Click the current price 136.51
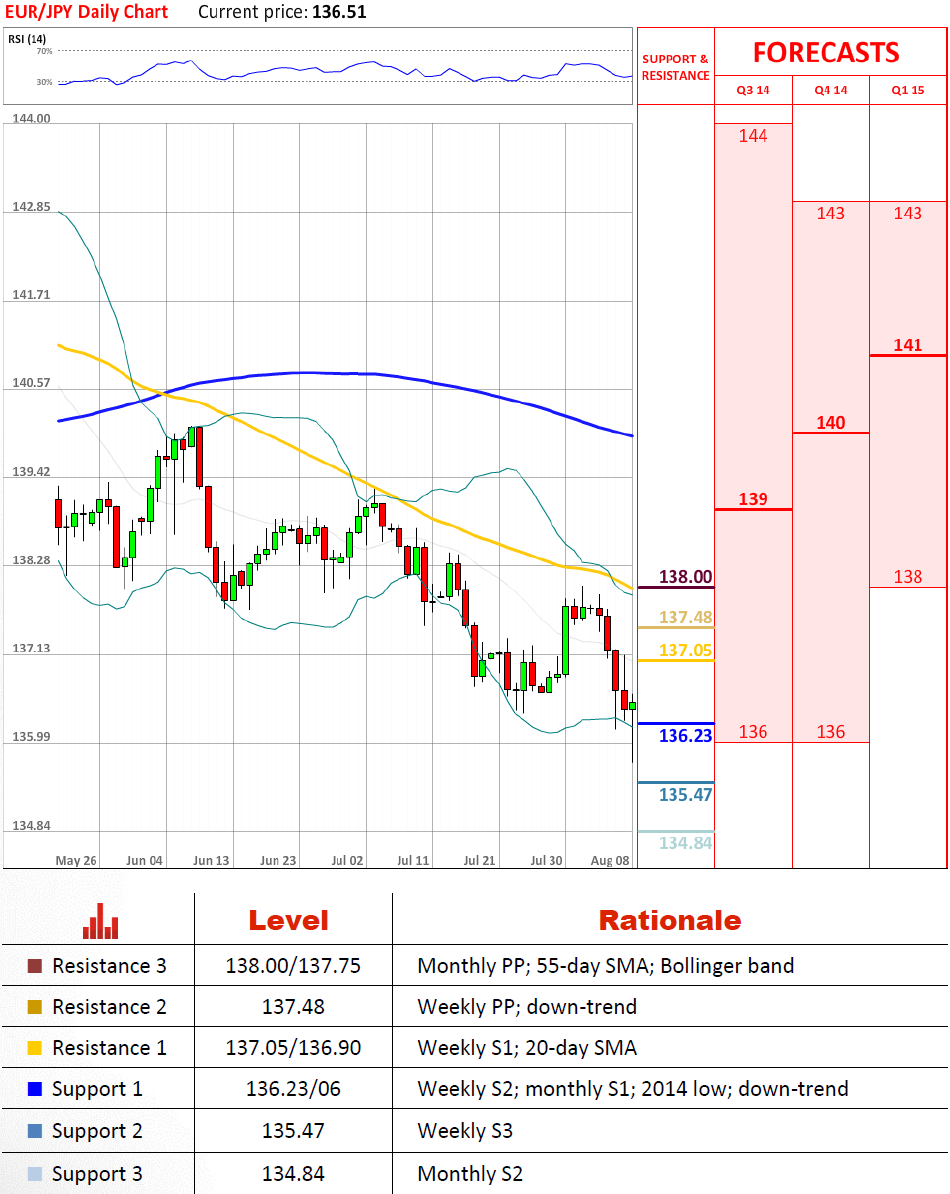This screenshot has width=950, height=1194. 340,12
